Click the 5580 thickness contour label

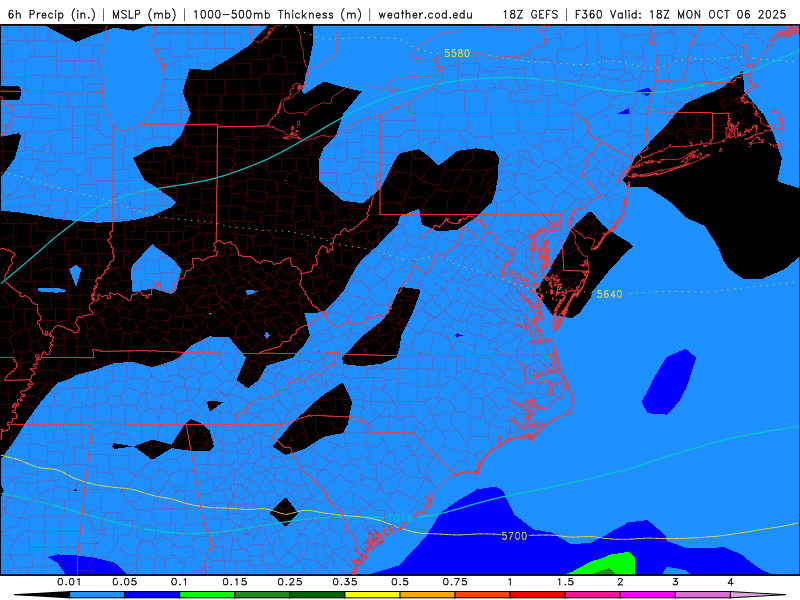click(457, 53)
